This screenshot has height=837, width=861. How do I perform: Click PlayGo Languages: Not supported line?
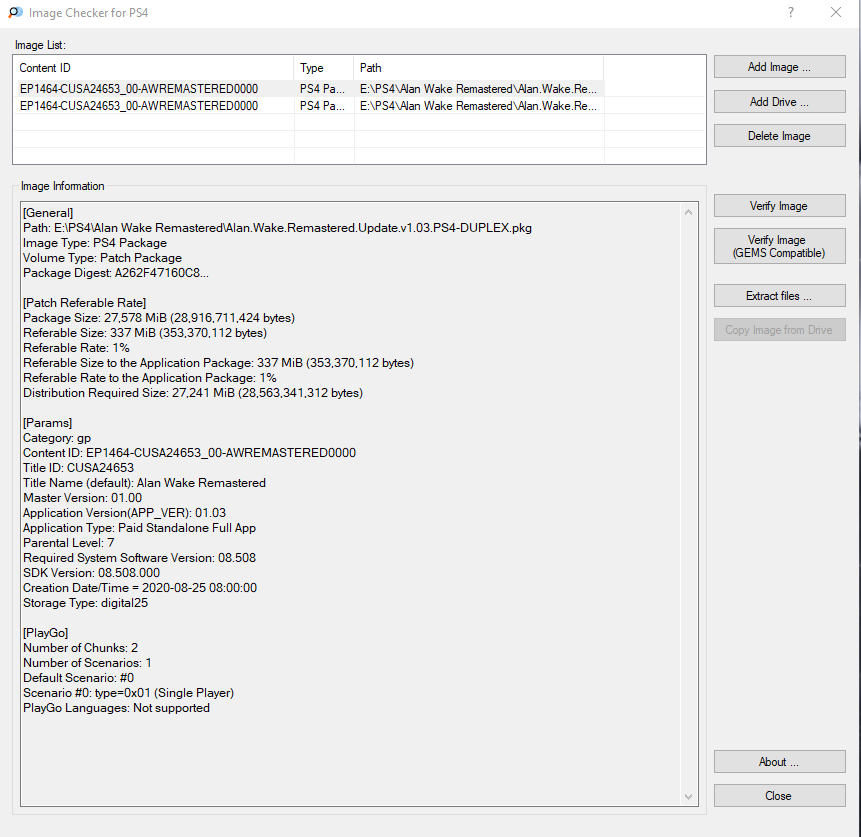pos(116,708)
